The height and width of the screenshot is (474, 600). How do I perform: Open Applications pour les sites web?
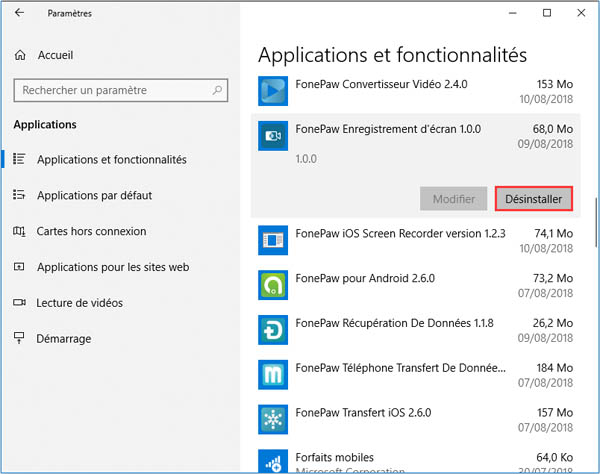coord(113,267)
